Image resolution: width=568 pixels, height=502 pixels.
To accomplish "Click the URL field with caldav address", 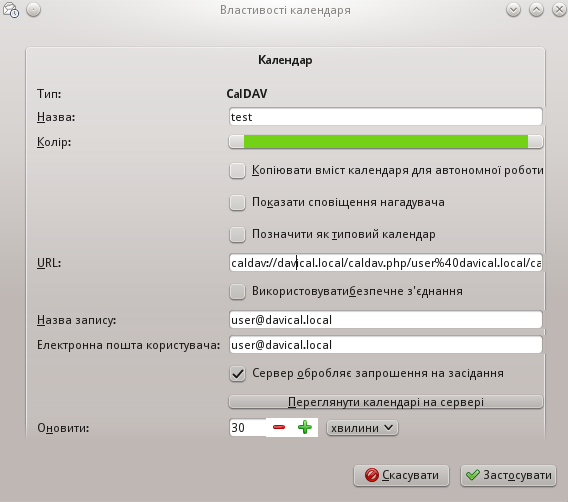I will click(386, 263).
